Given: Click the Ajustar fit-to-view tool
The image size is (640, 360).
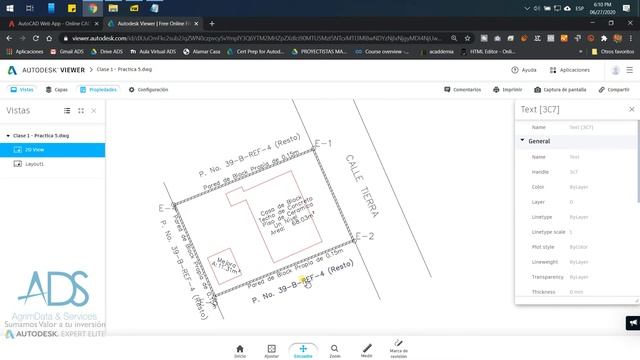Looking at the screenshot, I should 271,351.
